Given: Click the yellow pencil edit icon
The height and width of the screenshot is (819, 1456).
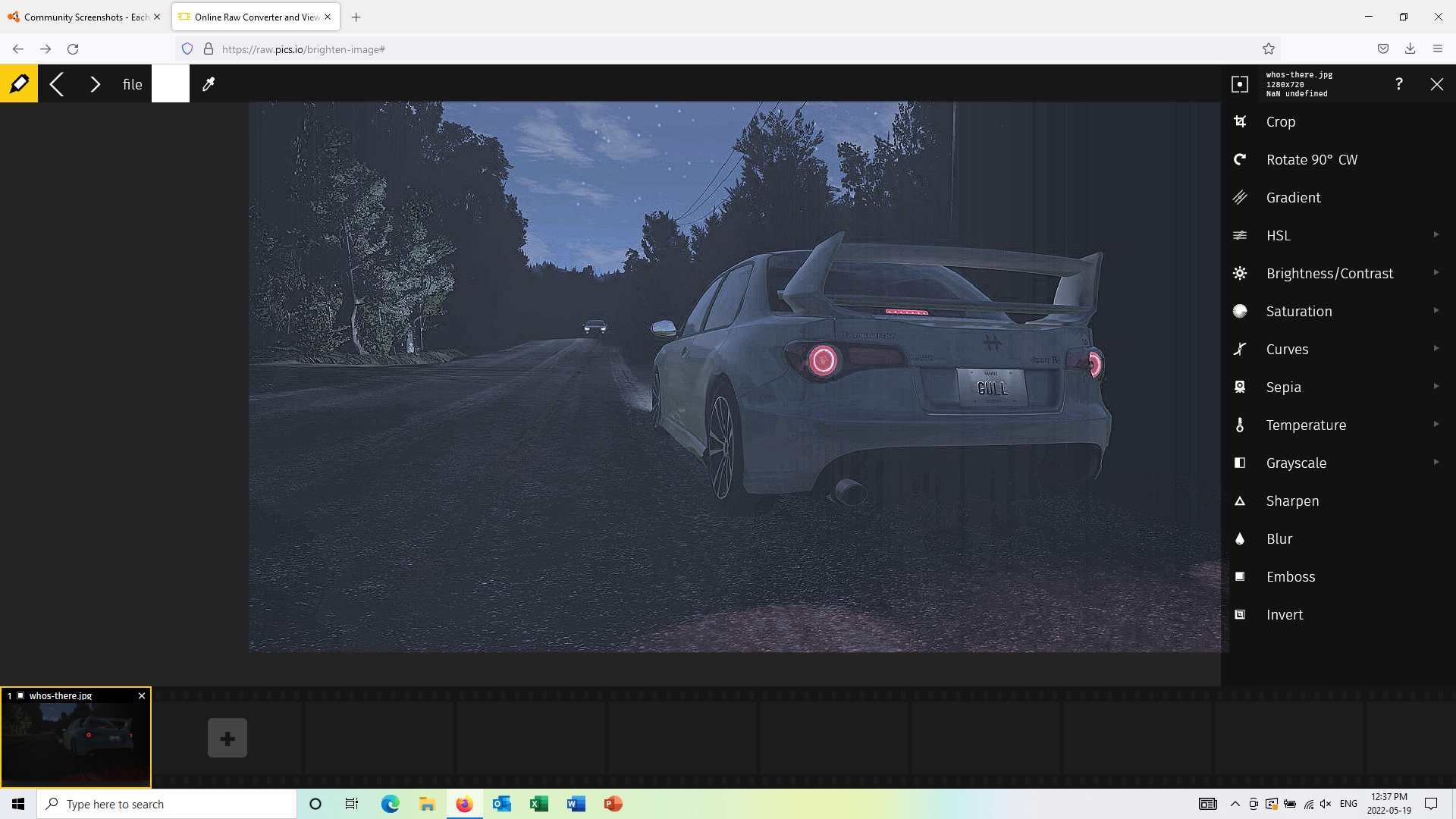Looking at the screenshot, I should tap(19, 84).
